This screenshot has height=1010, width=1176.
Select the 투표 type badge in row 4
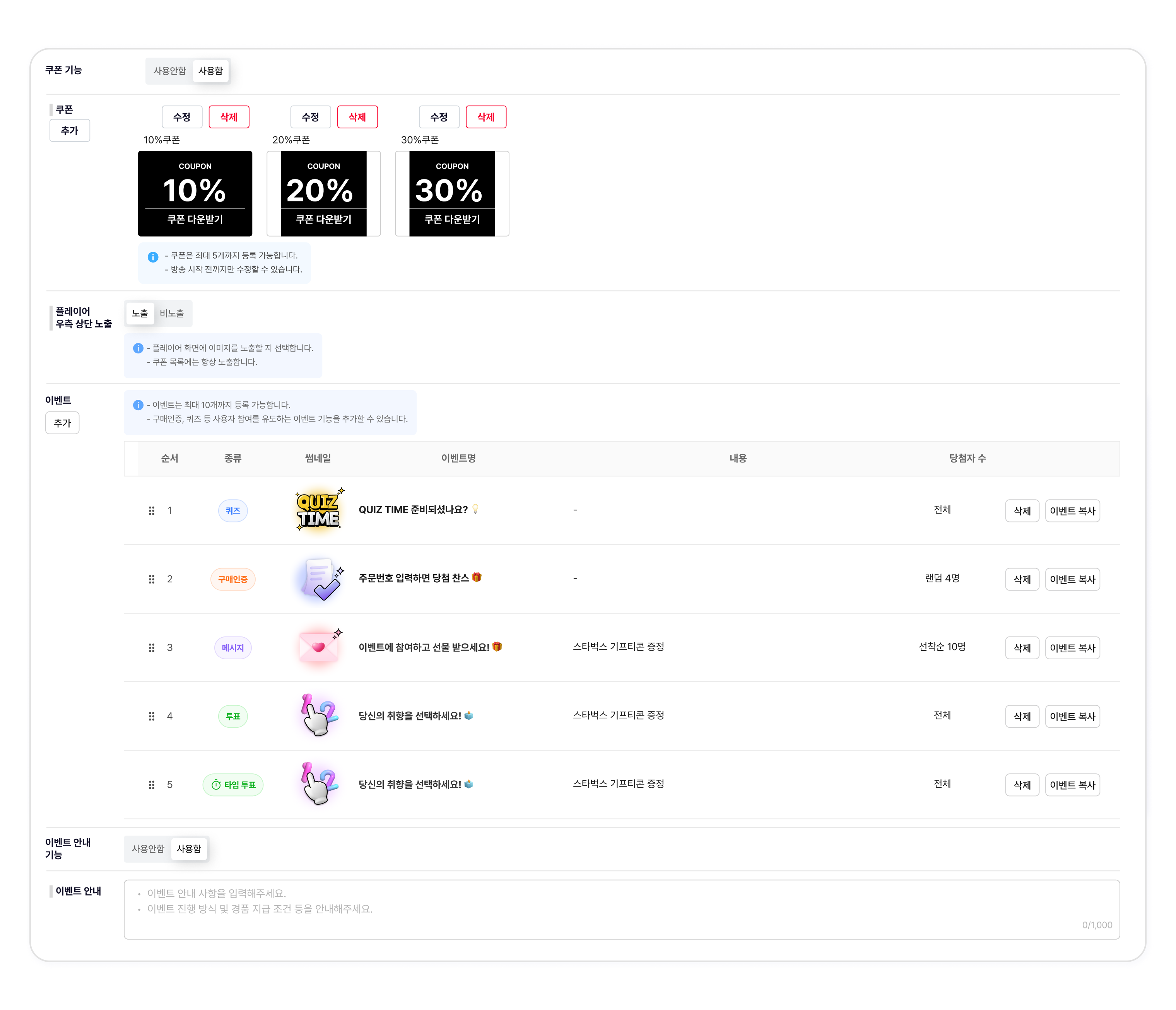coord(233,716)
